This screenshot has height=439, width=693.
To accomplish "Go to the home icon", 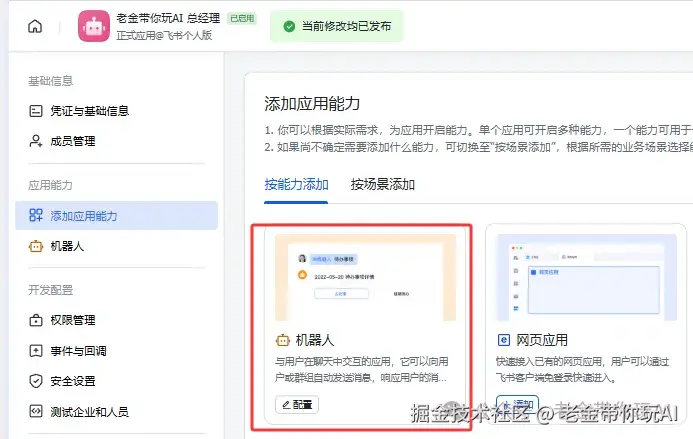I will [x=35, y=27].
